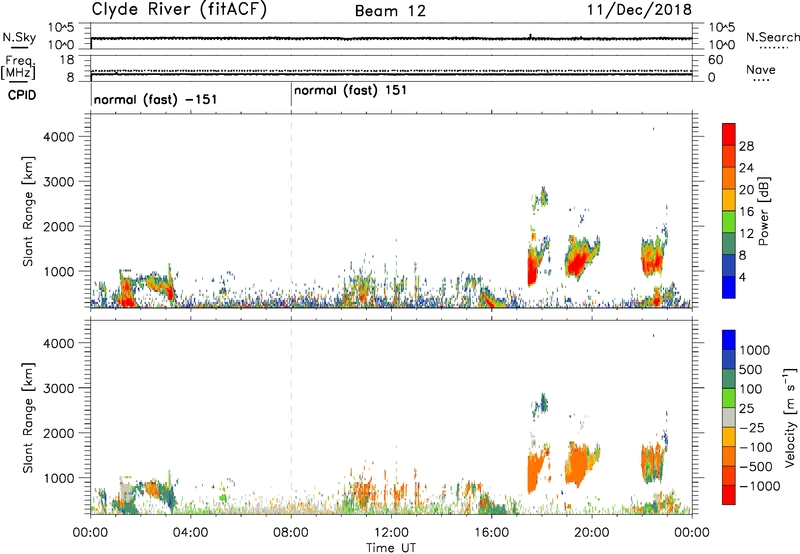Click the red bottom segment of the Velocity color bar

(x=729, y=495)
